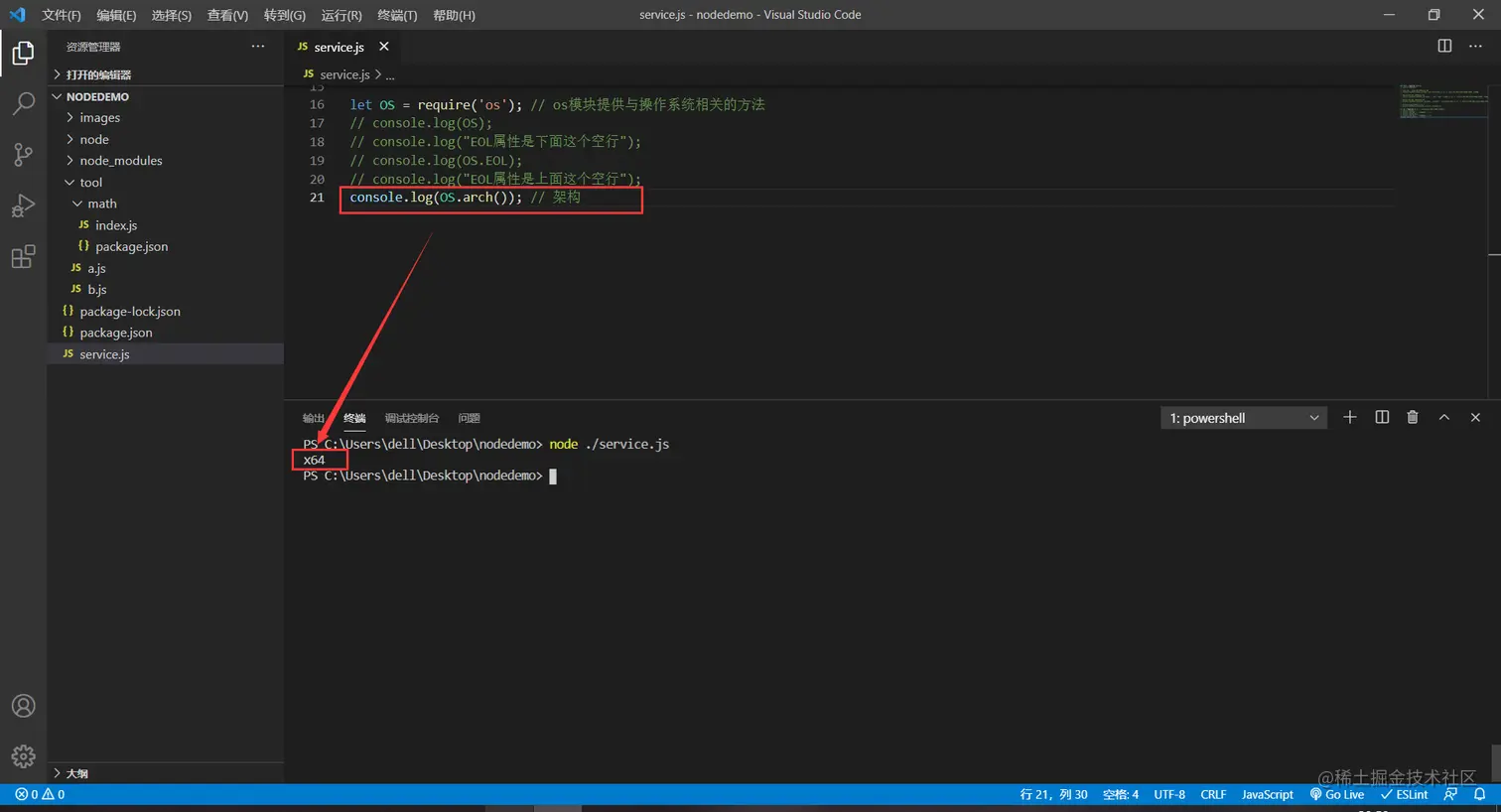This screenshot has height=812, width=1501.
Task: Open index.js in the math folder
Action: click(166, 225)
